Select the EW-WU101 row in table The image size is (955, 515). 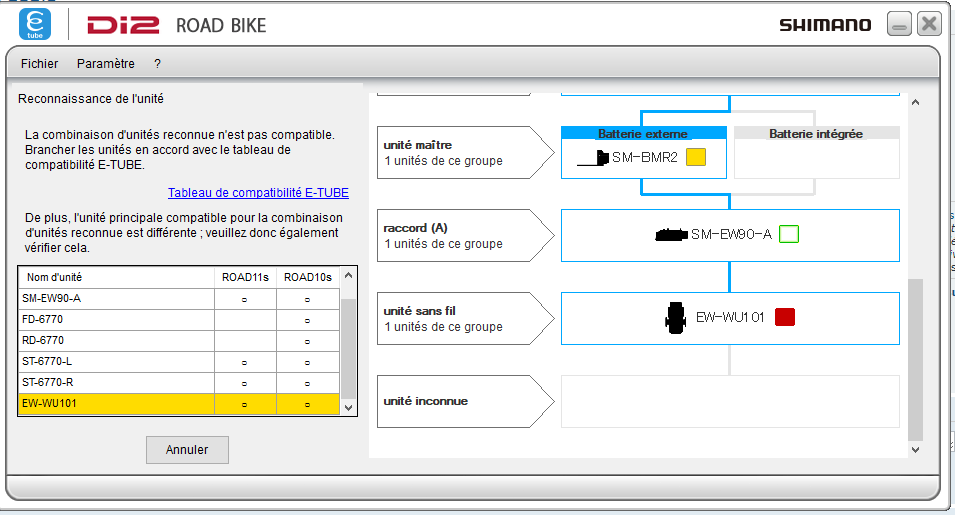pyautogui.click(x=180, y=405)
